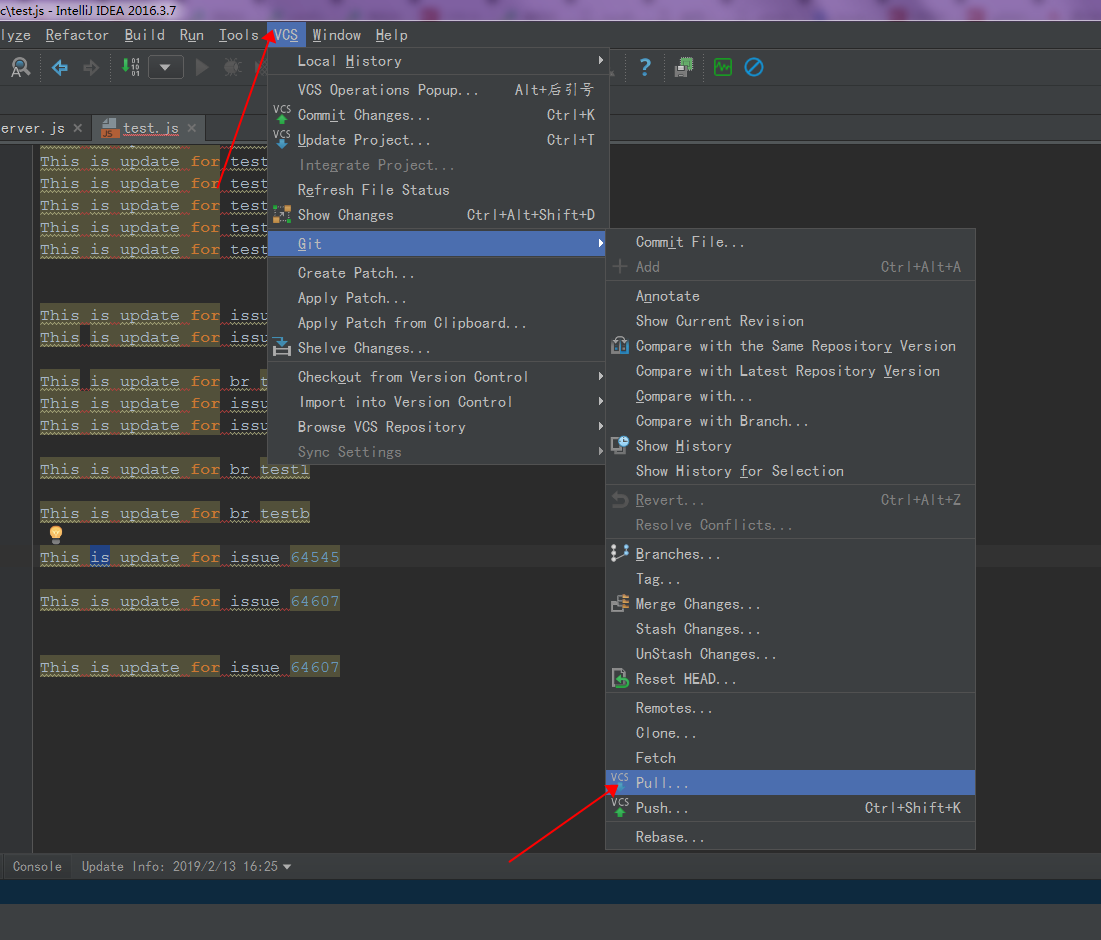Screen dimensions: 1101x940
Task: Click the Debug bug icon
Action: 232,67
